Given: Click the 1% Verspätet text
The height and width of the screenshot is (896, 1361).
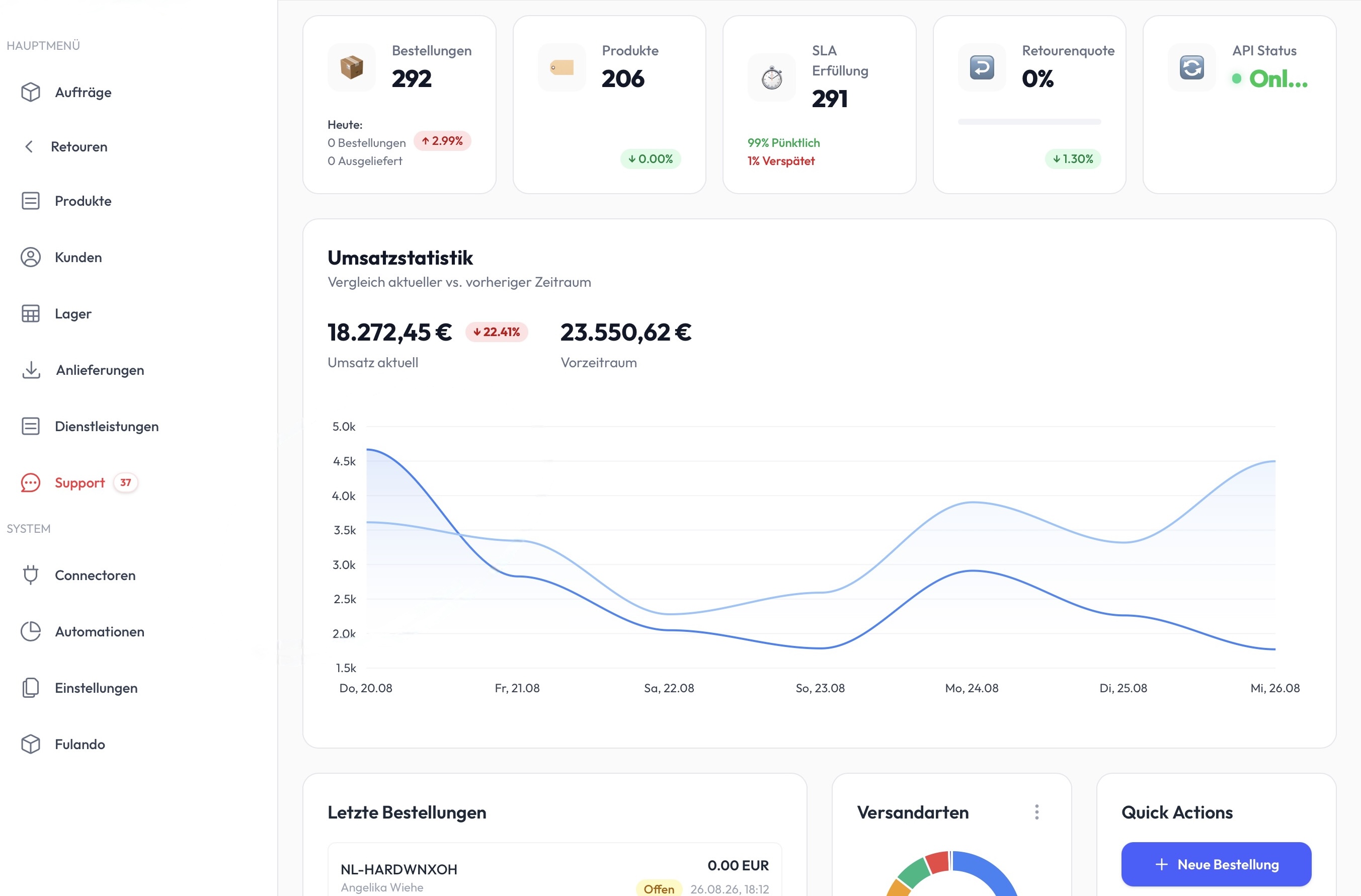Looking at the screenshot, I should [x=780, y=160].
